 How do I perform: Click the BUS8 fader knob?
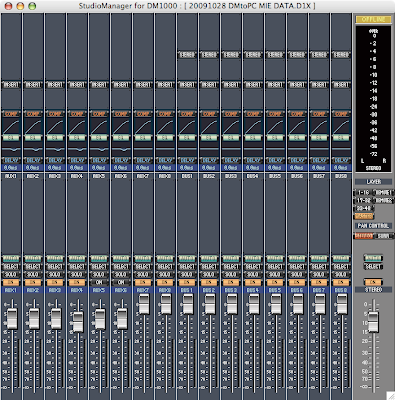click(x=342, y=304)
